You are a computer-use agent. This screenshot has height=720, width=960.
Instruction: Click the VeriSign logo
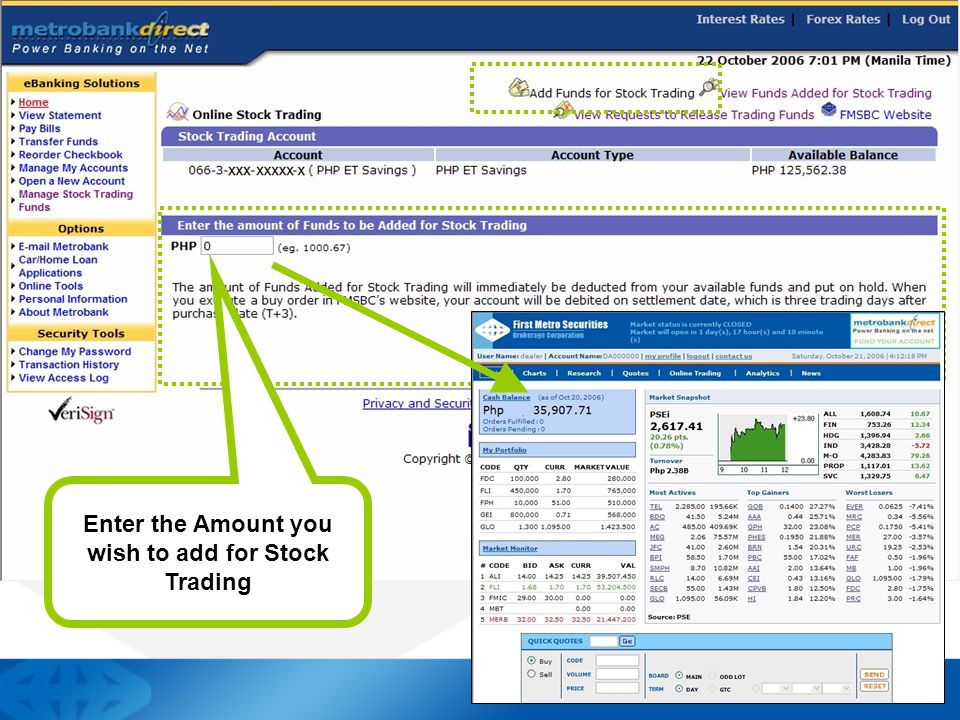(81, 411)
